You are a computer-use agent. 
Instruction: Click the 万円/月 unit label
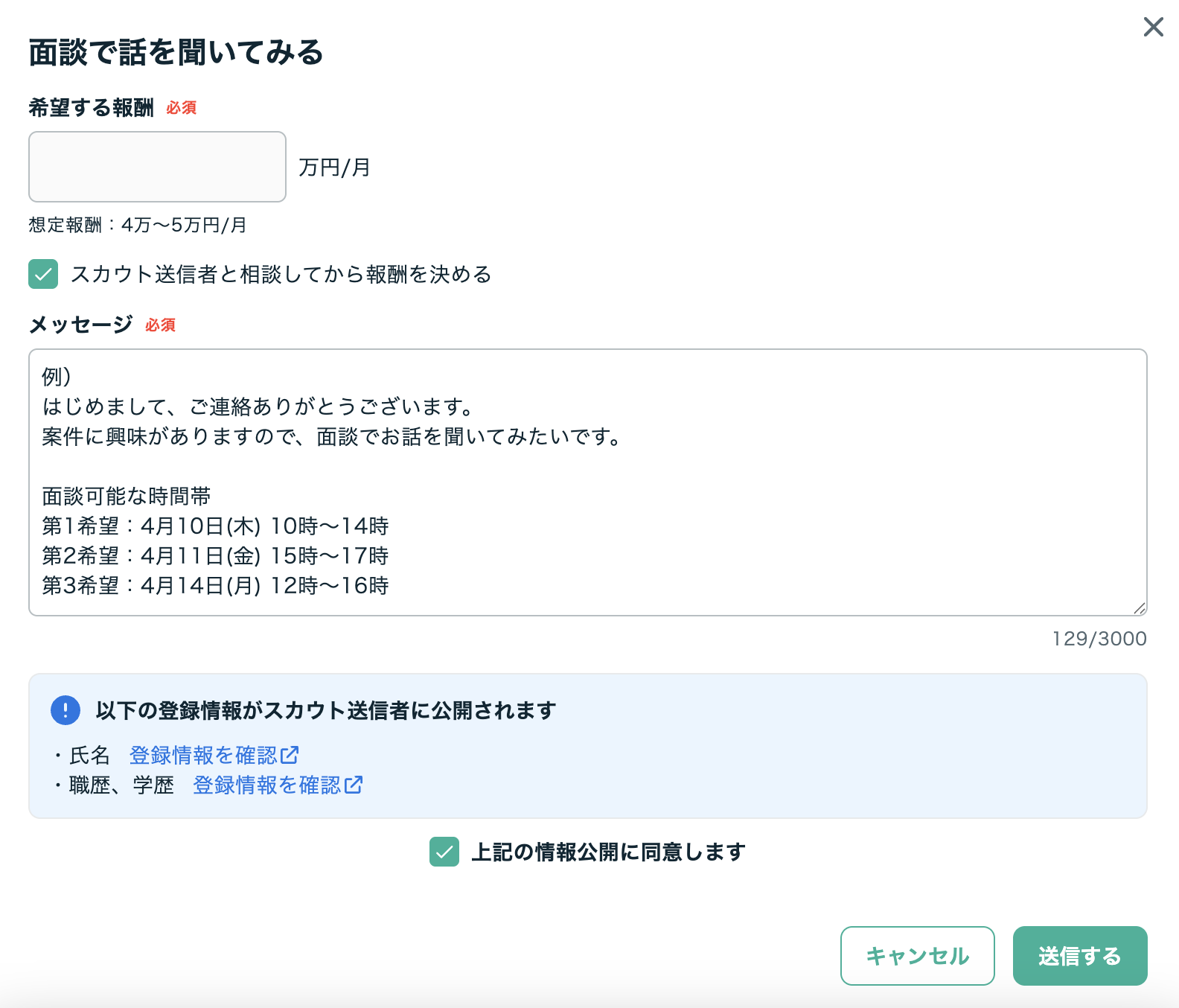tap(334, 168)
